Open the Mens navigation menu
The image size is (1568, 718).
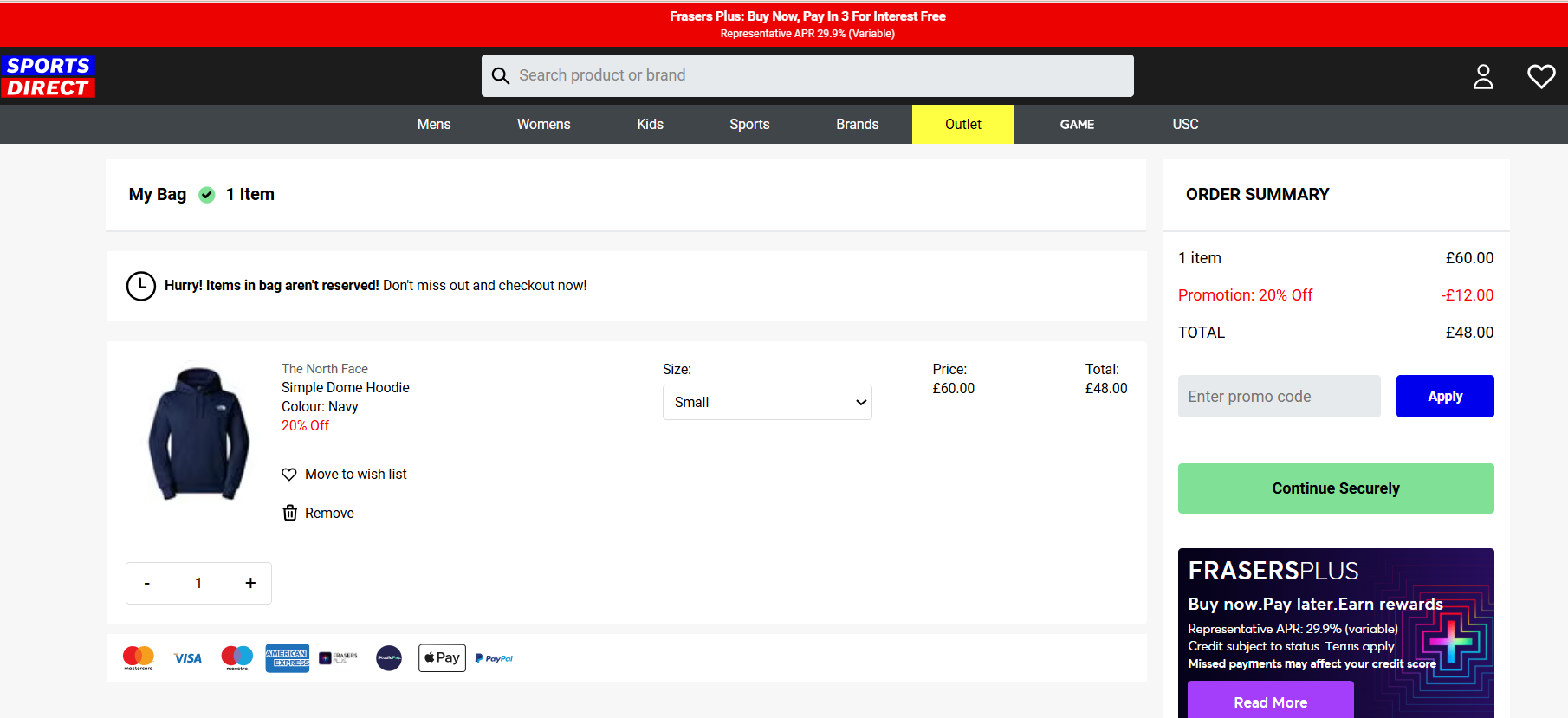pyautogui.click(x=433, y=124)
